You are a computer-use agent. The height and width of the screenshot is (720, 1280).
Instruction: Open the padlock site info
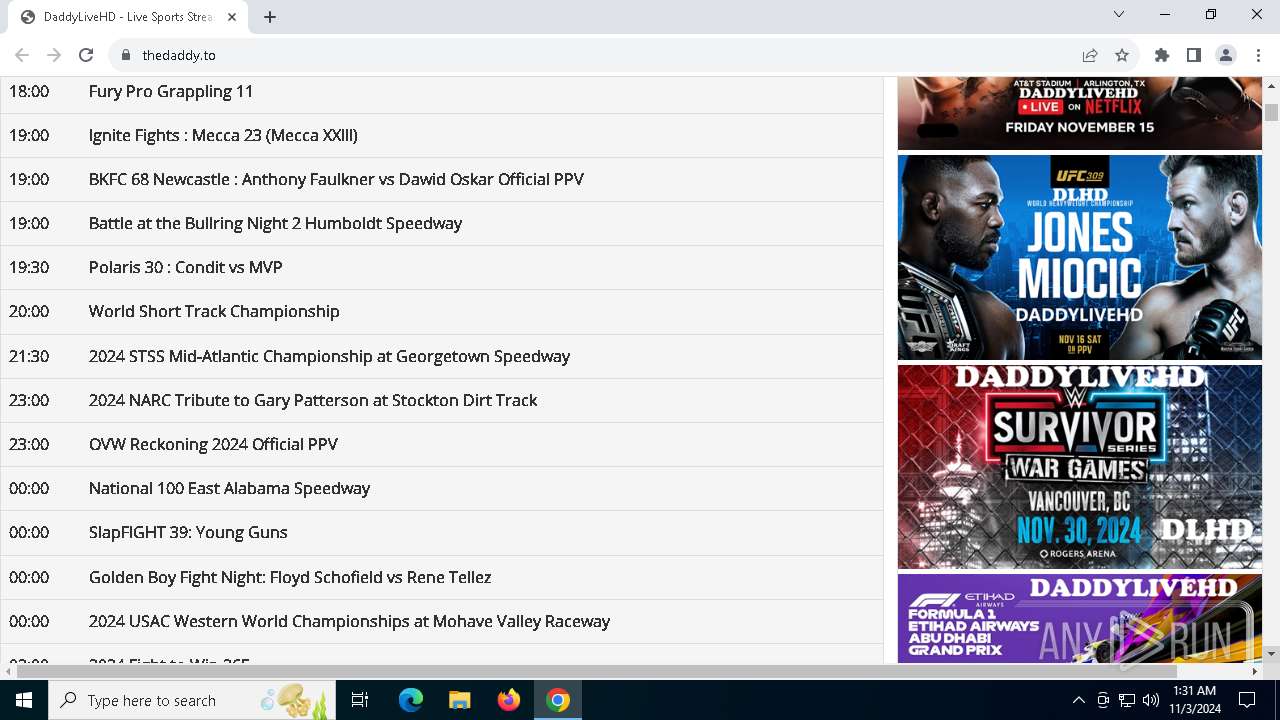(126, 55)
